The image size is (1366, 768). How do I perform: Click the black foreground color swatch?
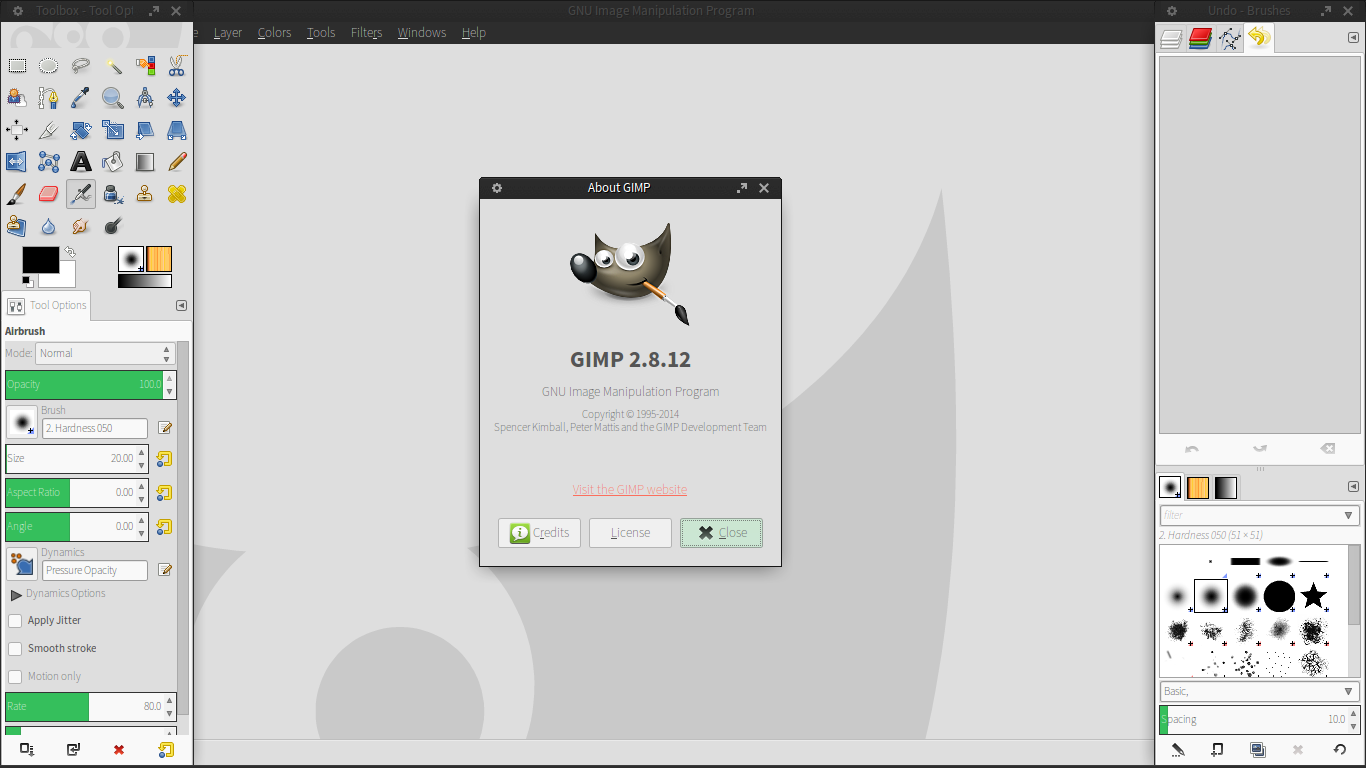tap(40, 260)
